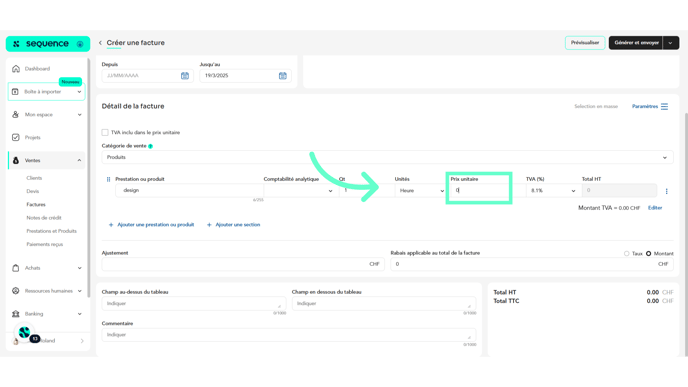Viewport: 688px width, 387px height.
Task: Open the Unités Heure dropdown
Action: coord(420,190)
